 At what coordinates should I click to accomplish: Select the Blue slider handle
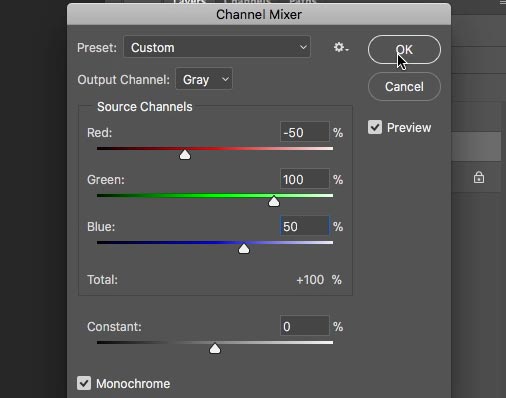click(x=244, y=248)
